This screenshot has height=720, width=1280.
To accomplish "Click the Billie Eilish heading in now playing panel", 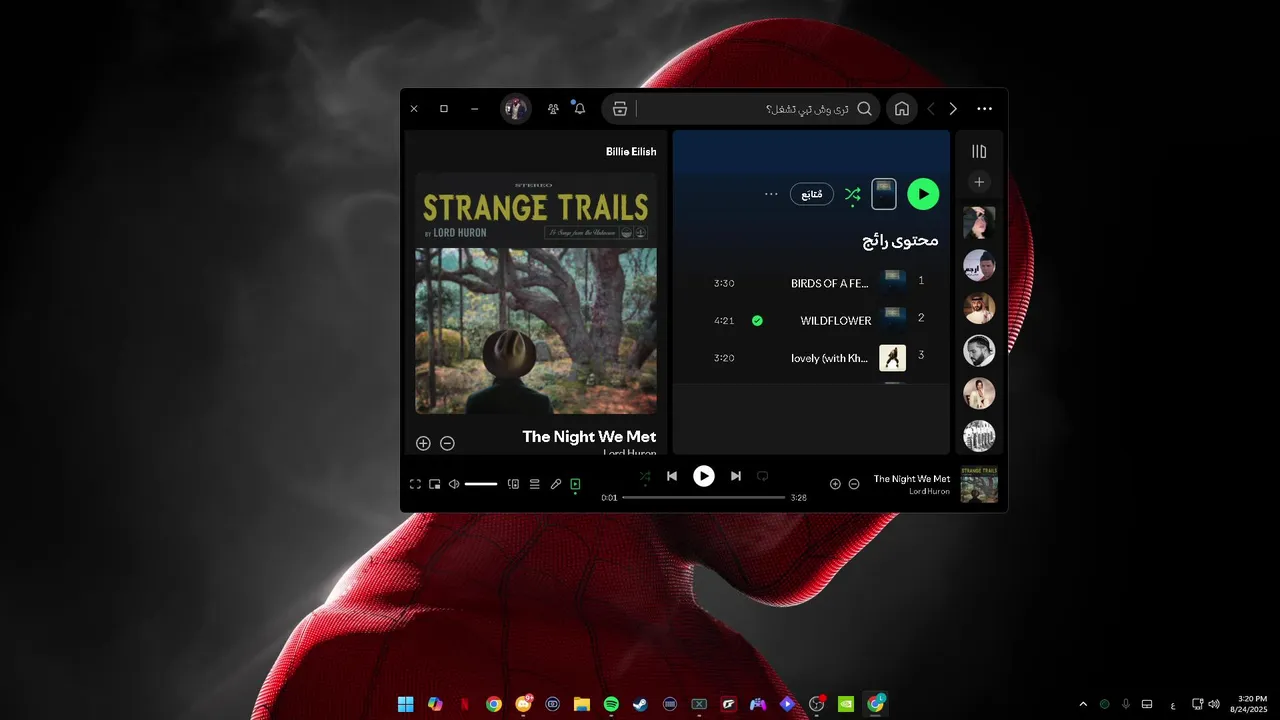I will tap(631, 152).
